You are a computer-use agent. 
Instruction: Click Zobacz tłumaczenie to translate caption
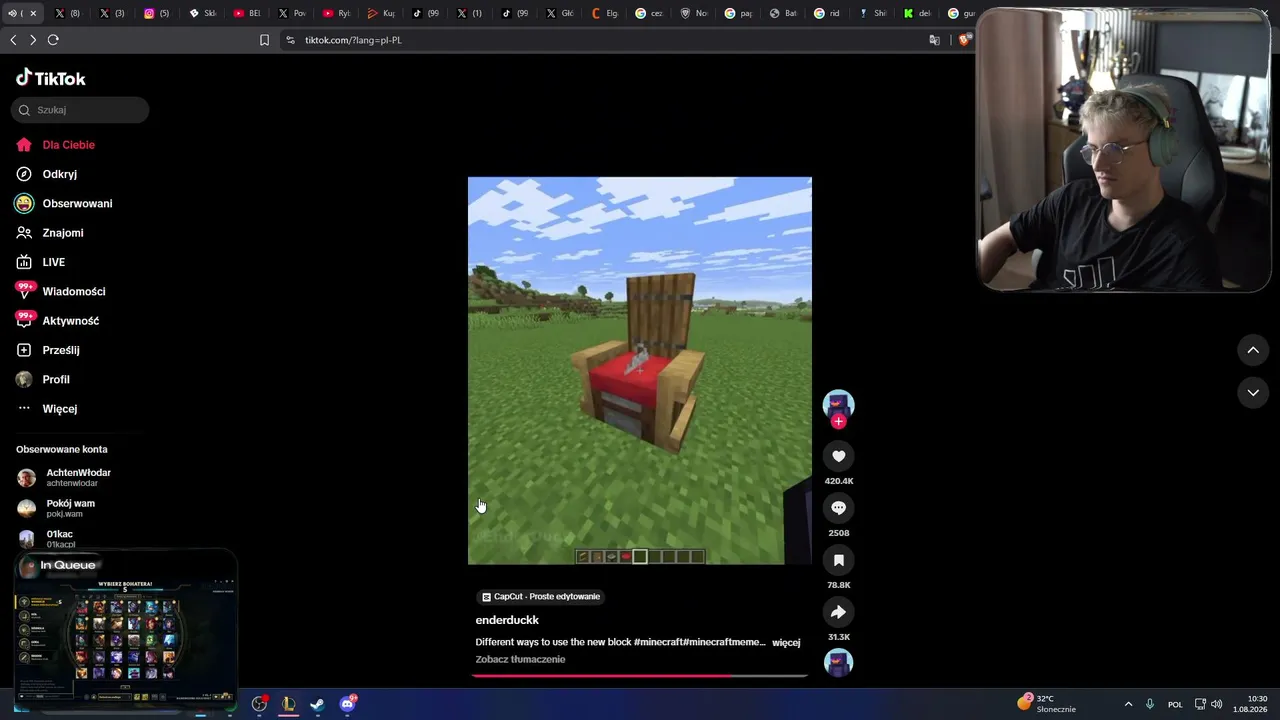pyautogui.click(x=520, y=660)
